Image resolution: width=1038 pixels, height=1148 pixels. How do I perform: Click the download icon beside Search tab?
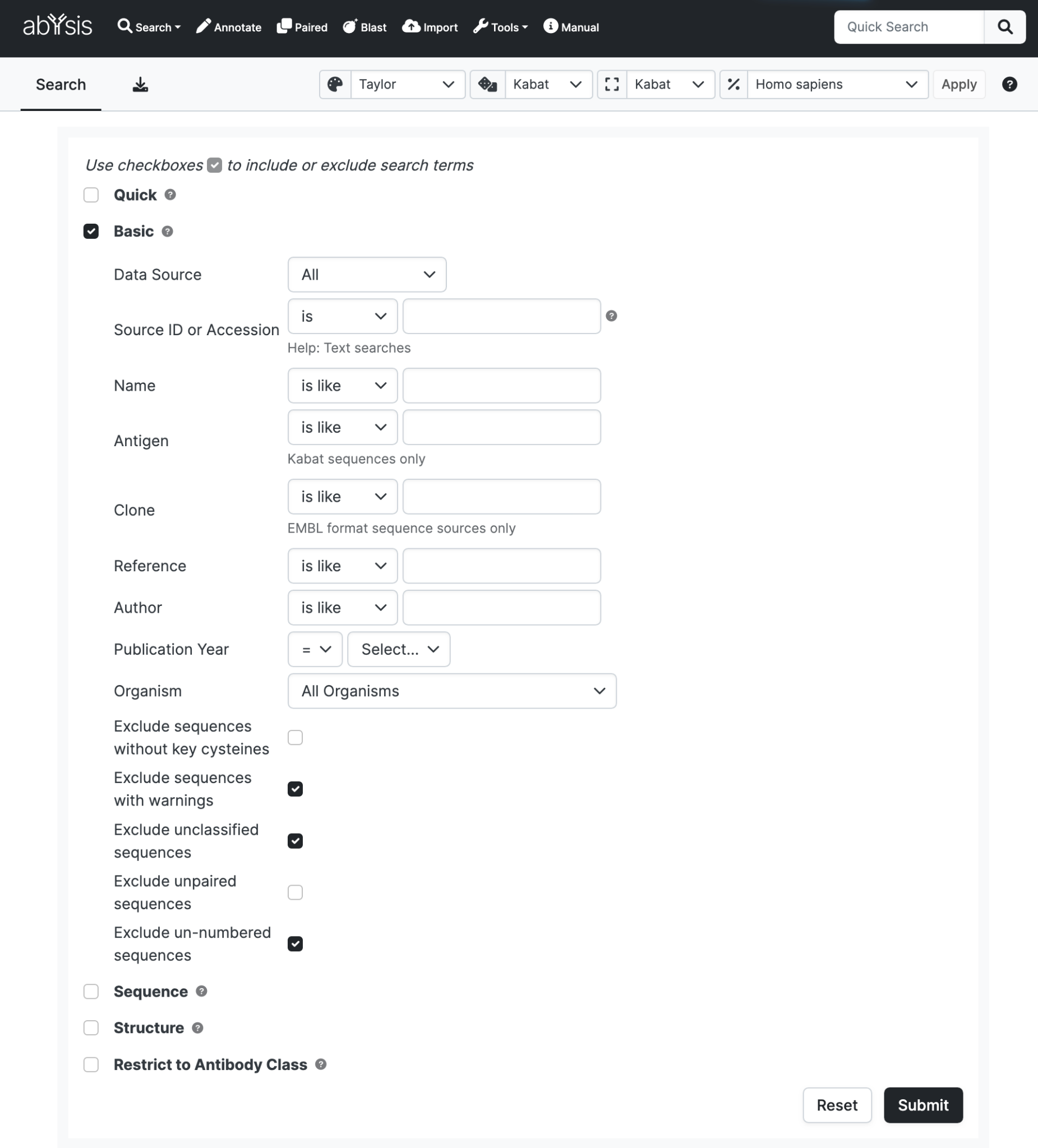(140, 85)
